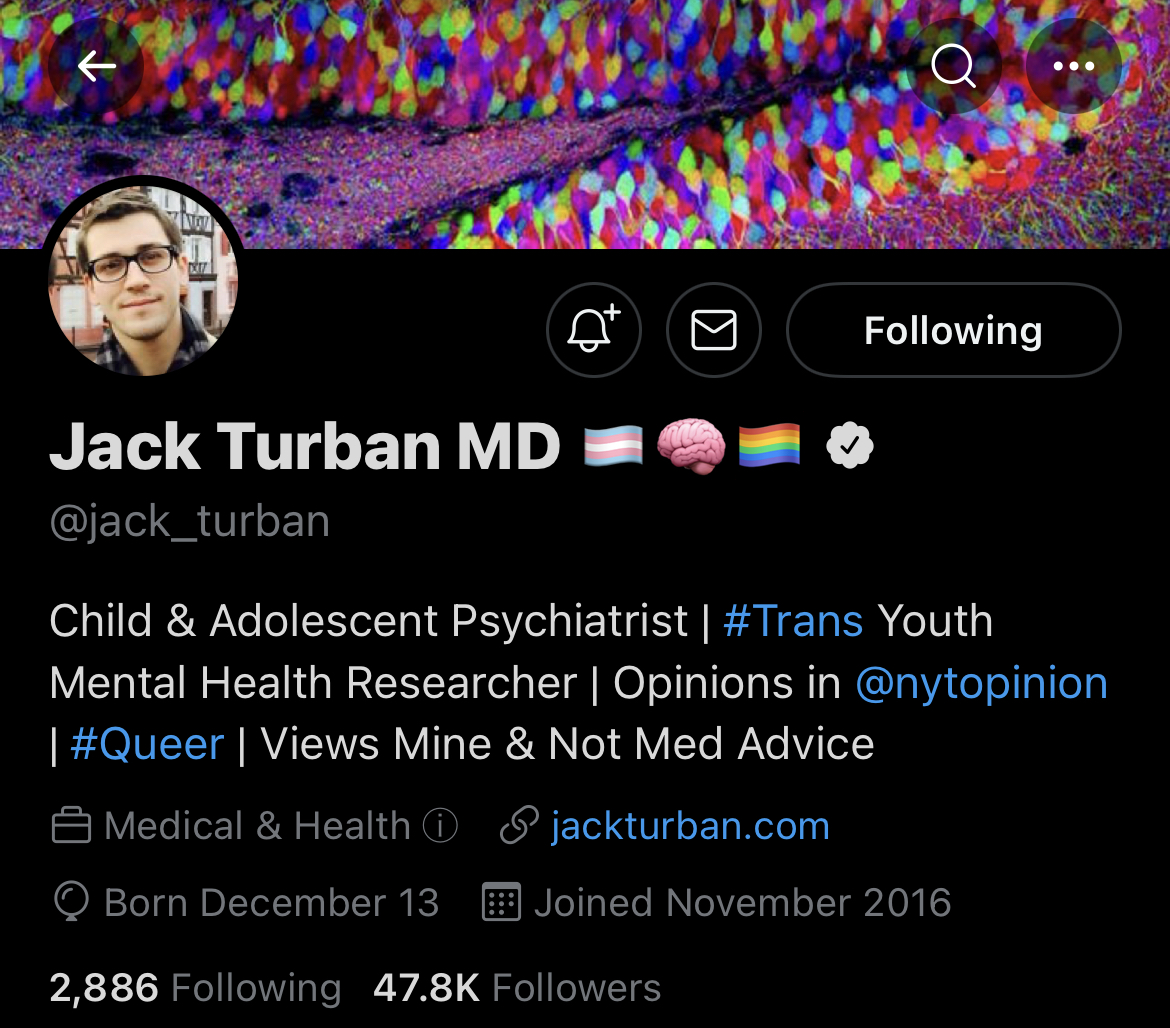
Task: Open the @nytopinion mention link
Action: click(981, 683)
